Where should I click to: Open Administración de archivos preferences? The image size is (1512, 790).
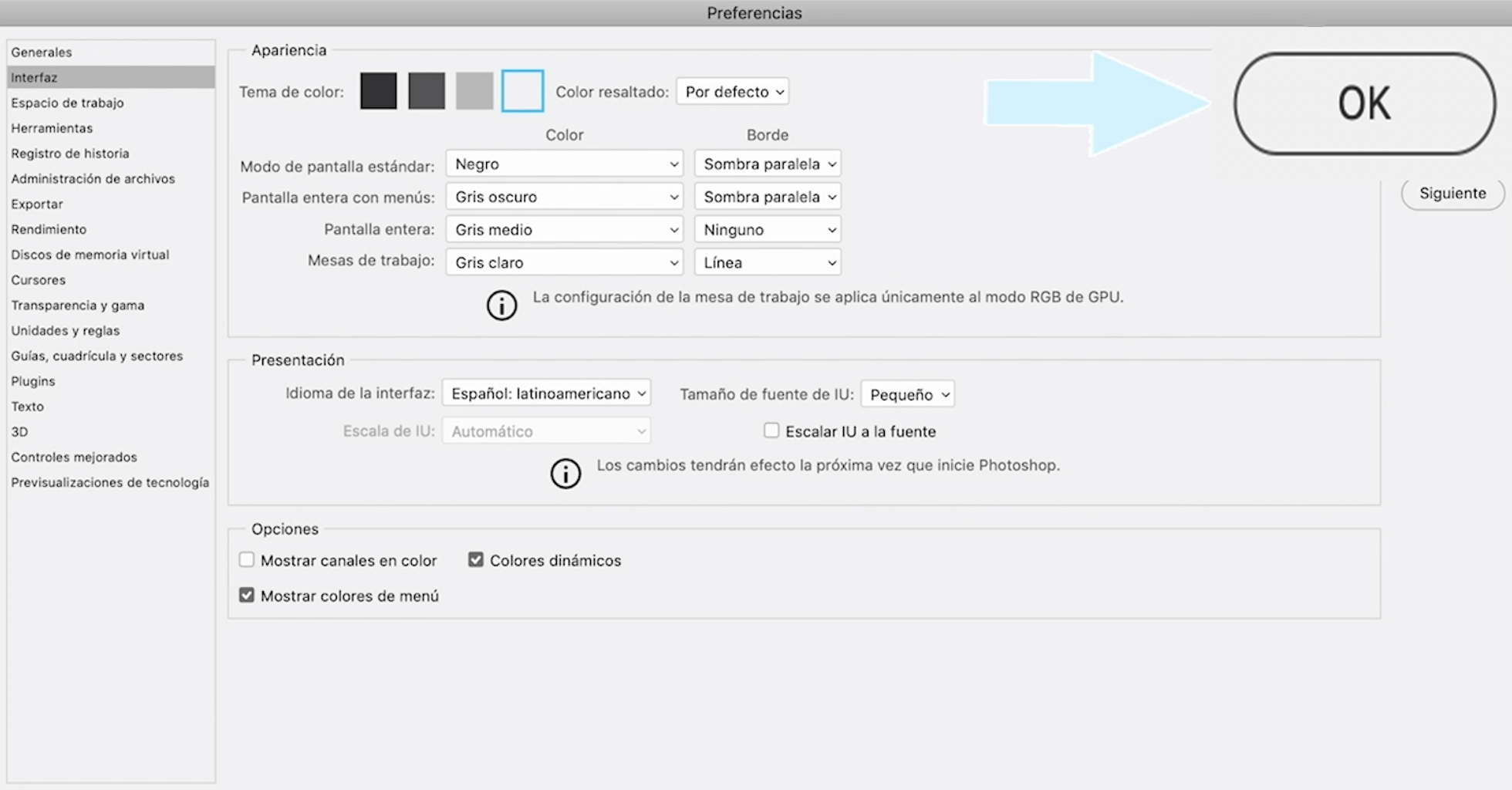[x=111, y=179]
